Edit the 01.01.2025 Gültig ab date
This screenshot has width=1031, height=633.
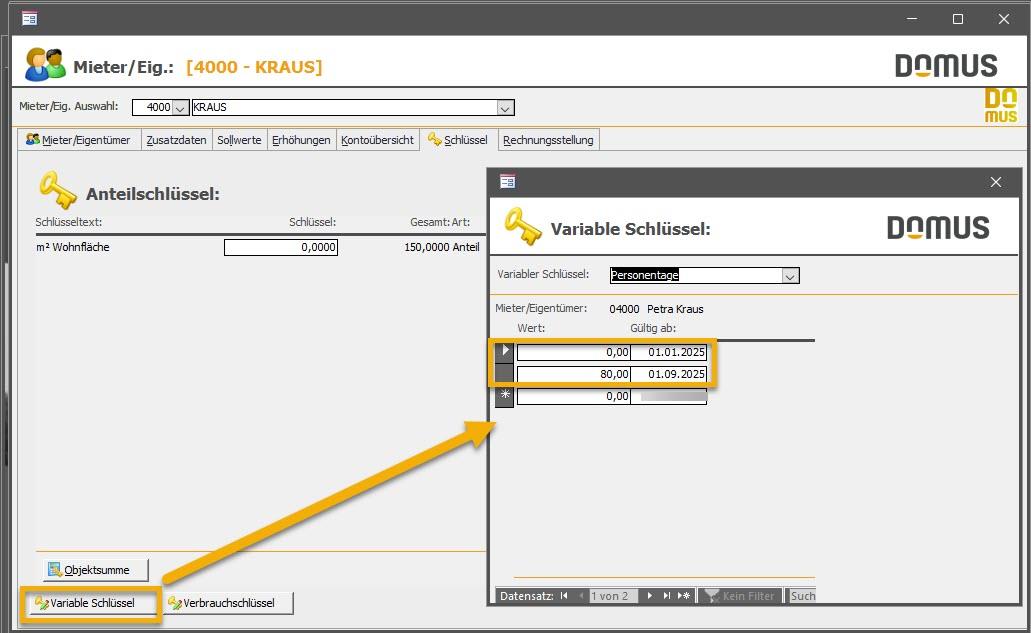(x=669, y=352)
